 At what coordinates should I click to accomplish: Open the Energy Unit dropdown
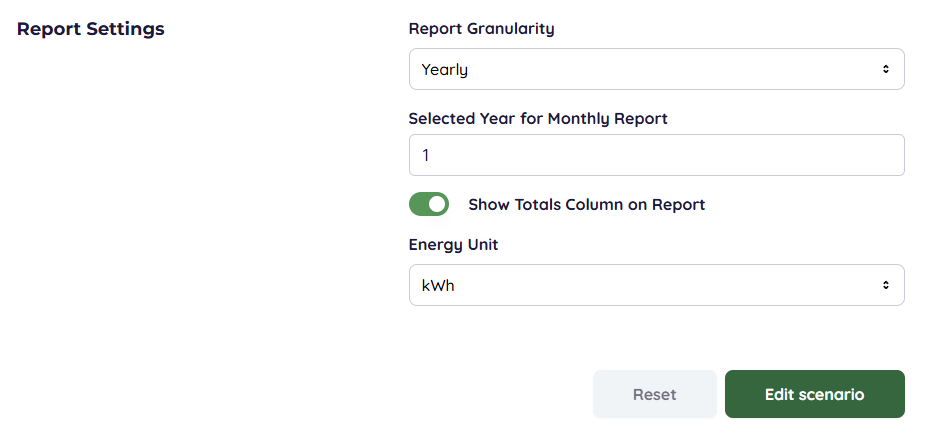coord(656,285)
